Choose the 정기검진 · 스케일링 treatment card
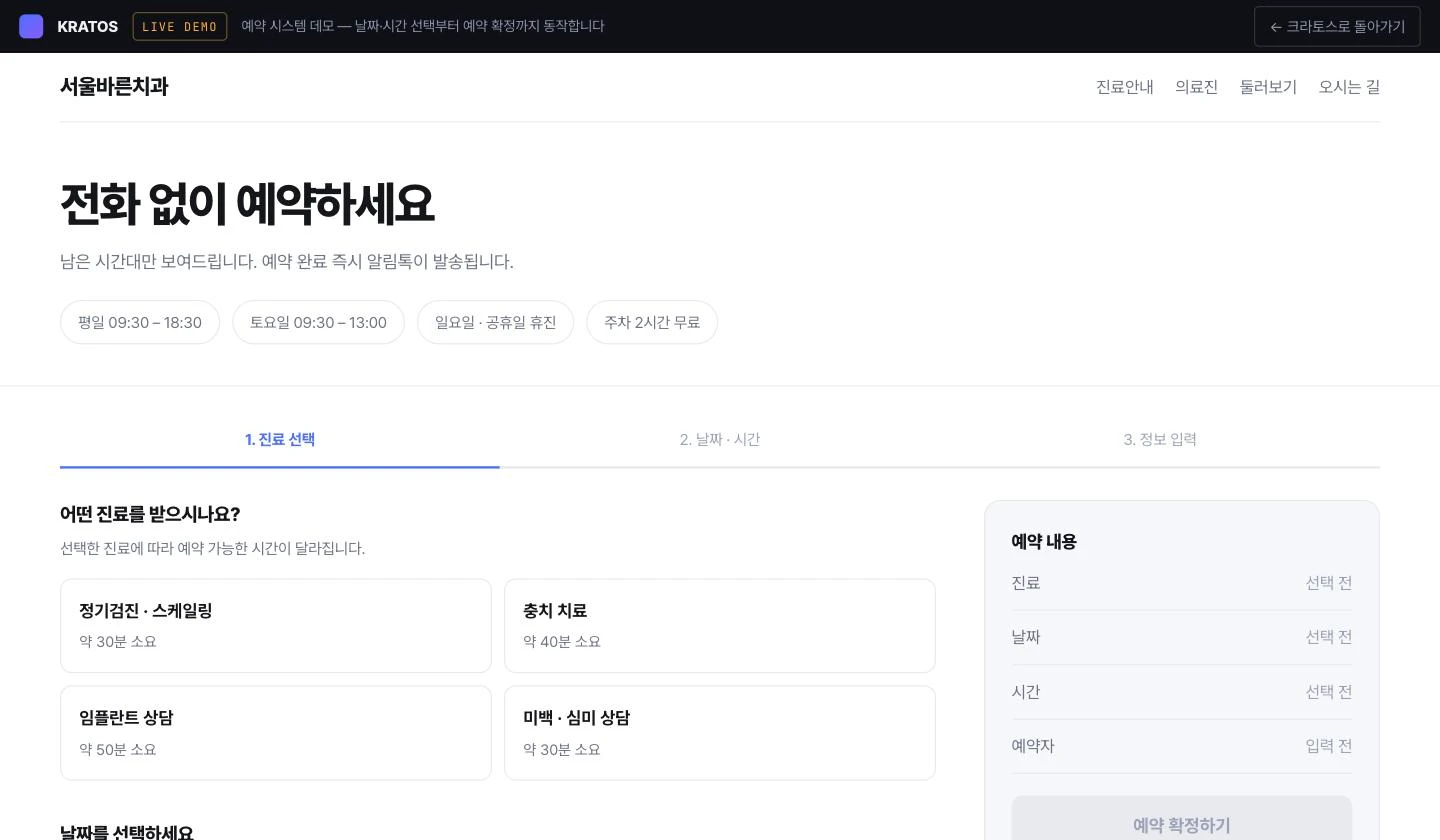This screenshot has width=1440, height=840. [x=276, y=626]
